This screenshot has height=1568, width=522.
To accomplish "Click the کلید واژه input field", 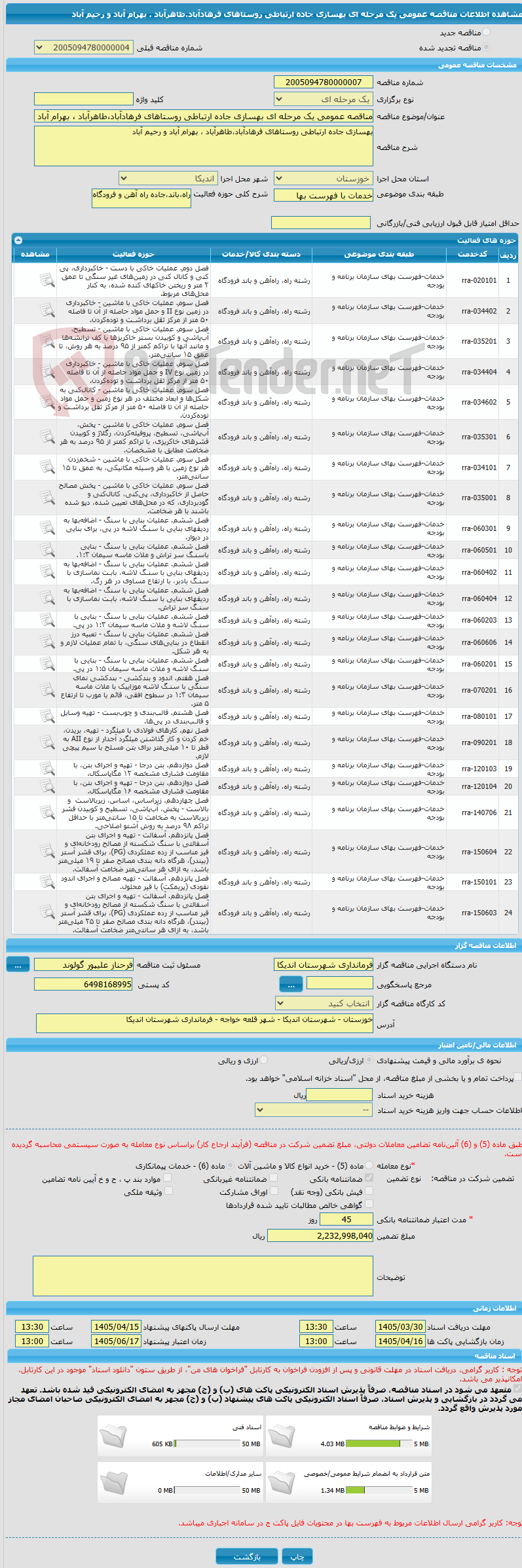I will pos(83,100).
